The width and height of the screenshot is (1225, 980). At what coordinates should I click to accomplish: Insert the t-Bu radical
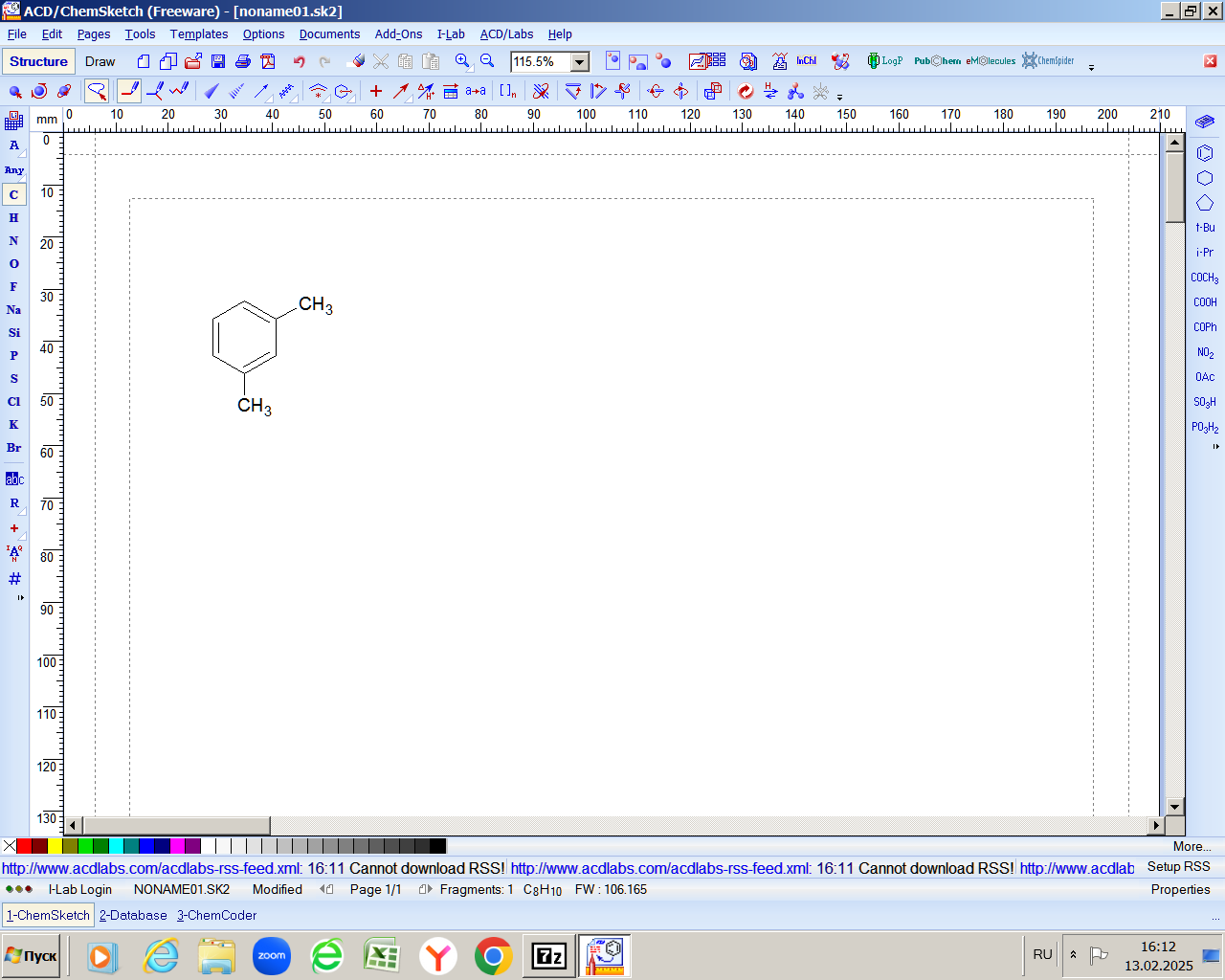(x=1205, y=228)
